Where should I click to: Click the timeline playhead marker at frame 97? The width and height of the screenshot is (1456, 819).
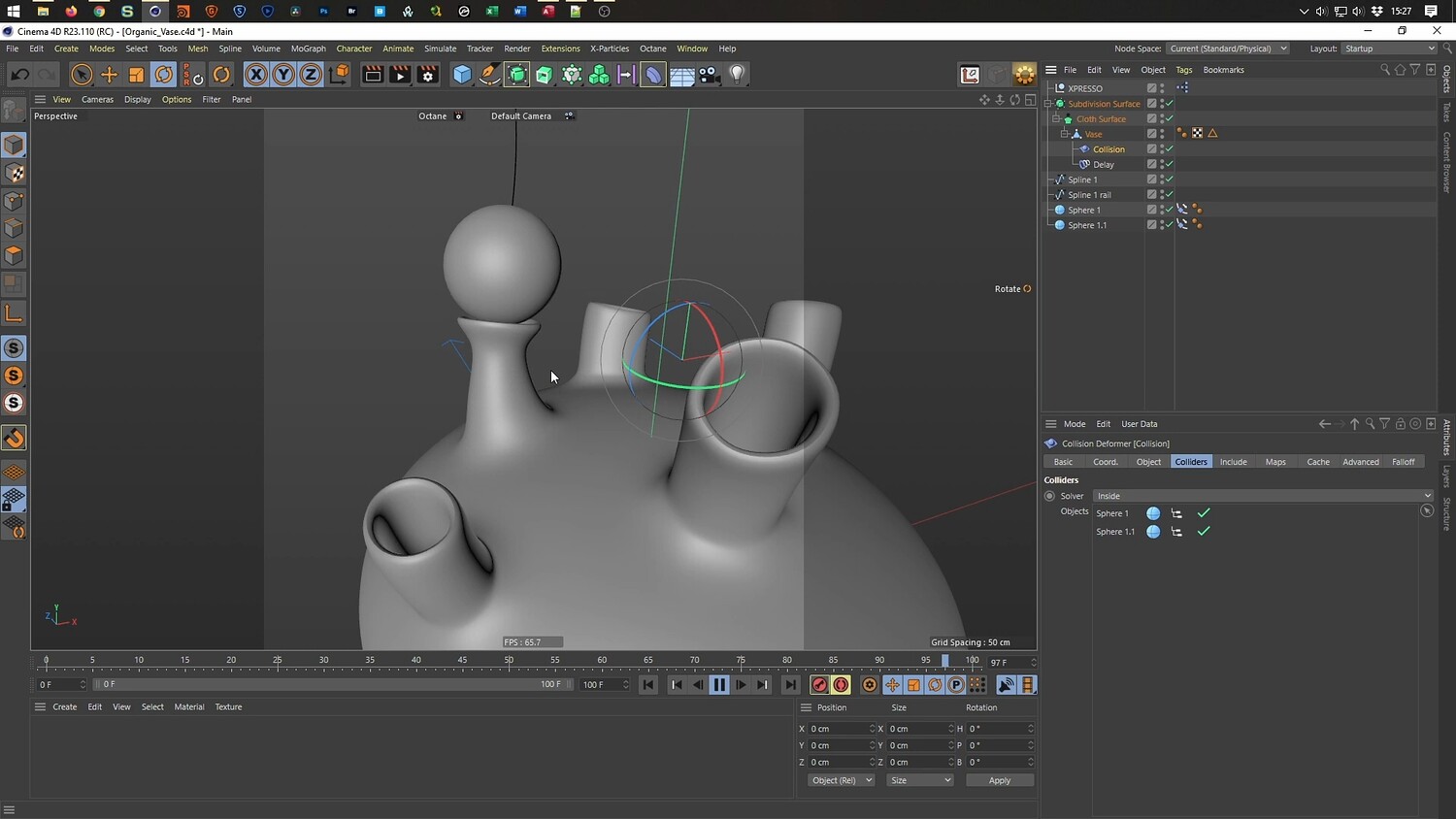click(944, 661)
